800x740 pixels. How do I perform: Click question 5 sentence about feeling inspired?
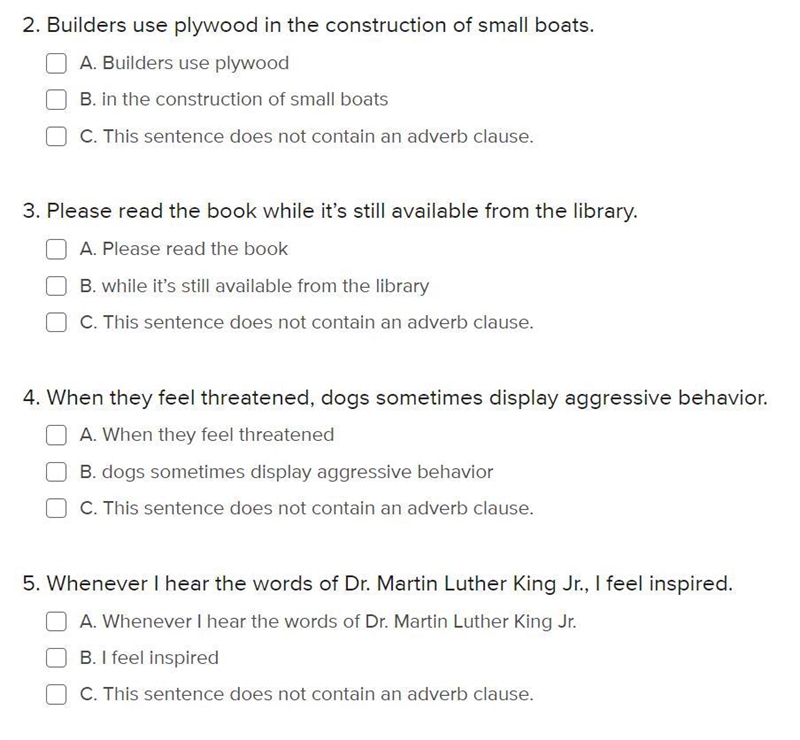coord(378,583)
